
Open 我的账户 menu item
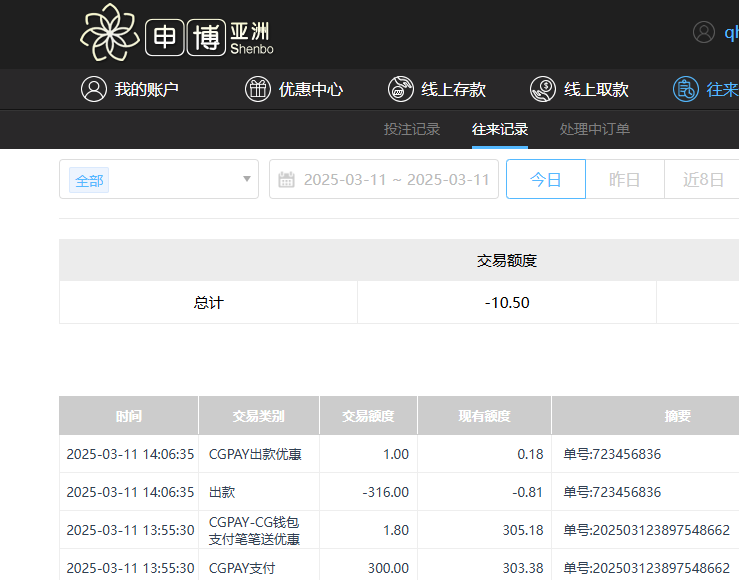(x=146, y=89)
